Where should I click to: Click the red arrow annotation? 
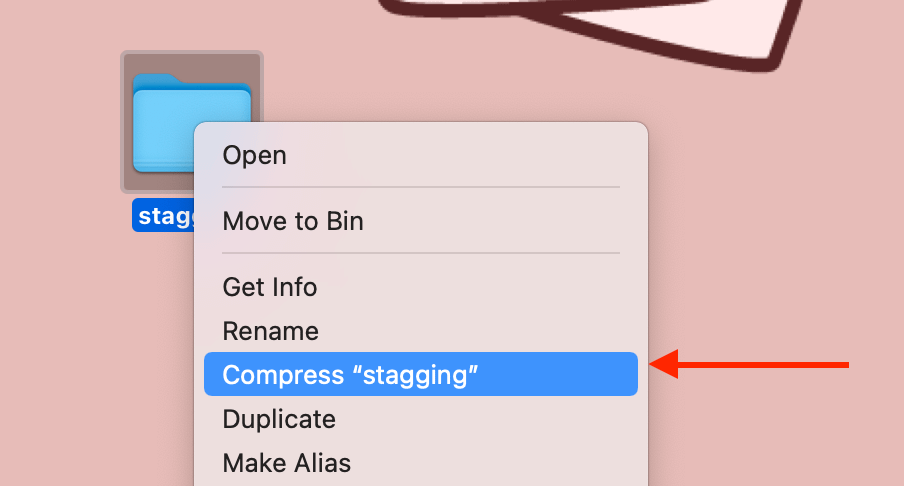pyautogui.click(x=750, y=364)
